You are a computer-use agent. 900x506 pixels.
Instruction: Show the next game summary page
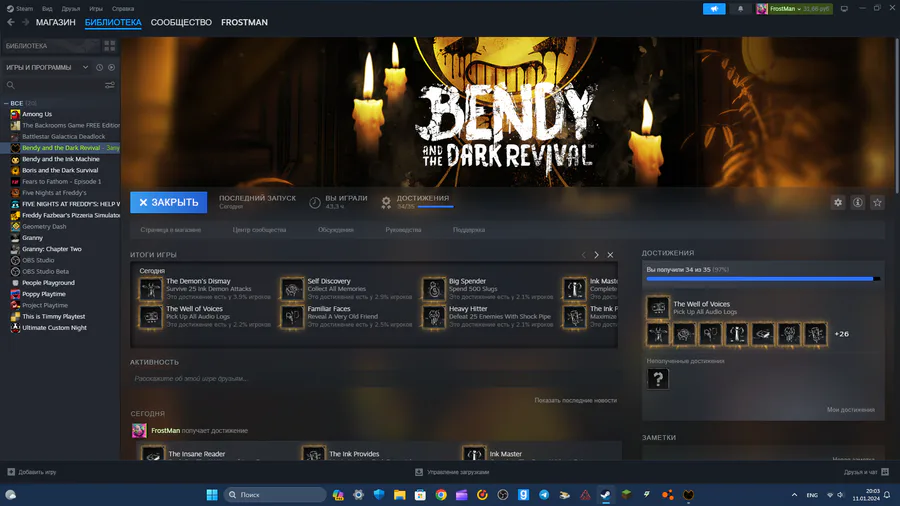click(x=596, y=255)
